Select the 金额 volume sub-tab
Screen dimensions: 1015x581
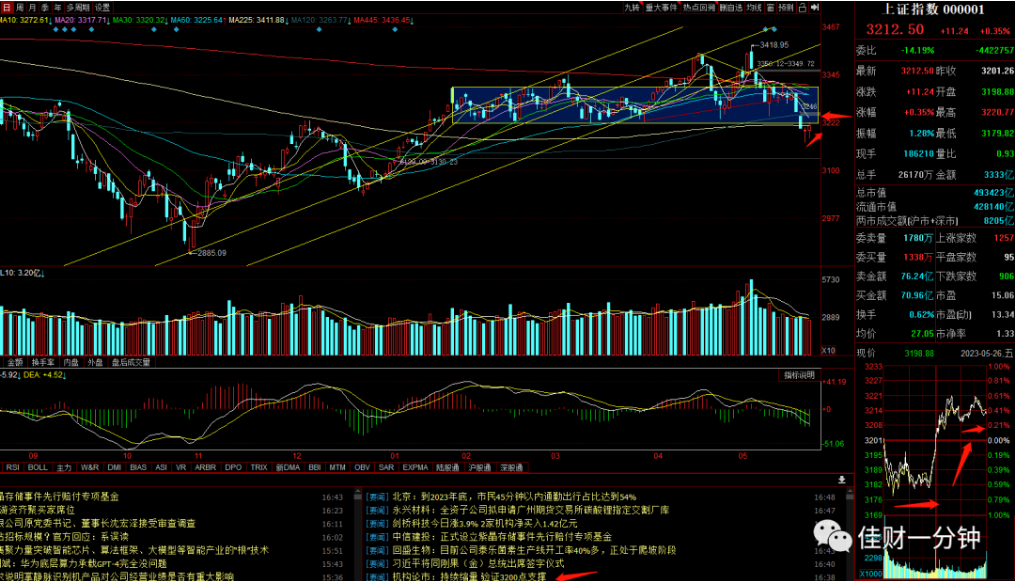point(14,362)
